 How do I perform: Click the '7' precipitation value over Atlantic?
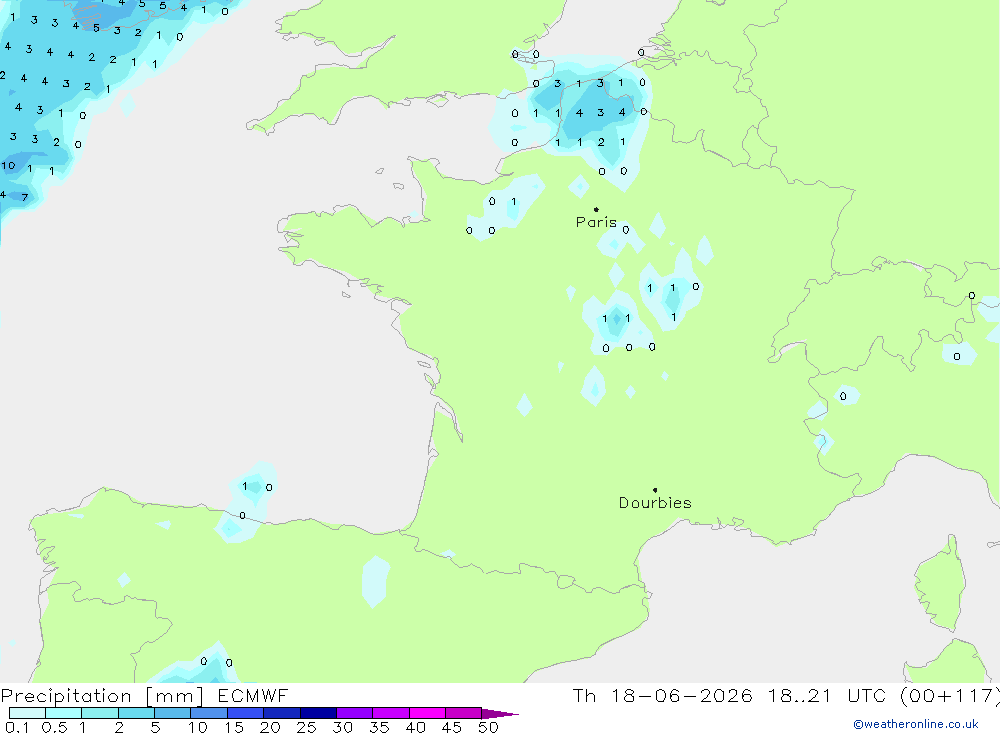[25, 197]
